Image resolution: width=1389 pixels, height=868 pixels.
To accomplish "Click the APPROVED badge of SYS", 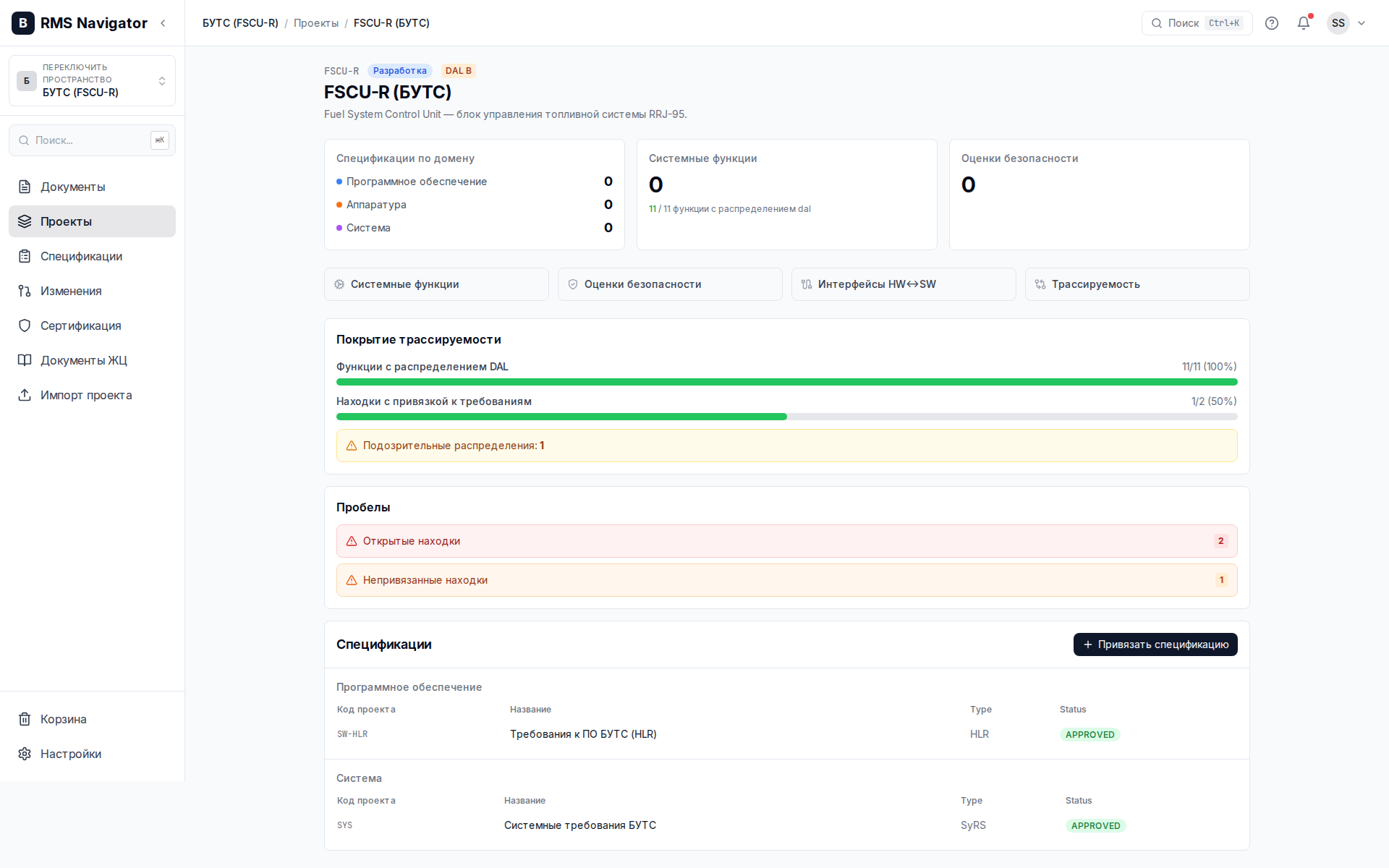I will (1095, 826).
